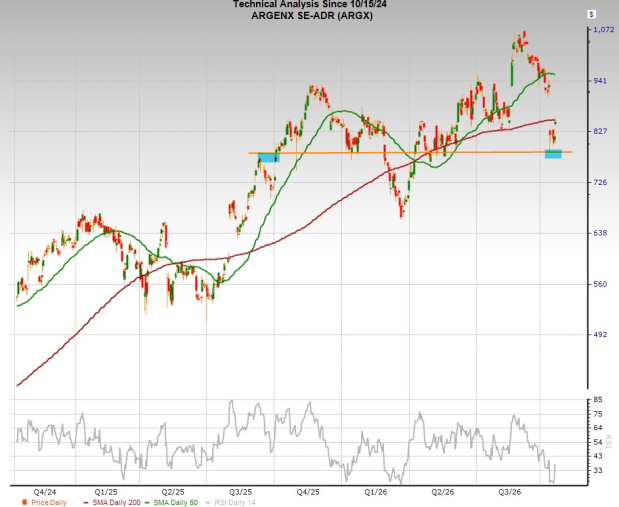Click the 1,072 price axis value
The width and height of the screenshot is (619, 507).
coord(604,30)
